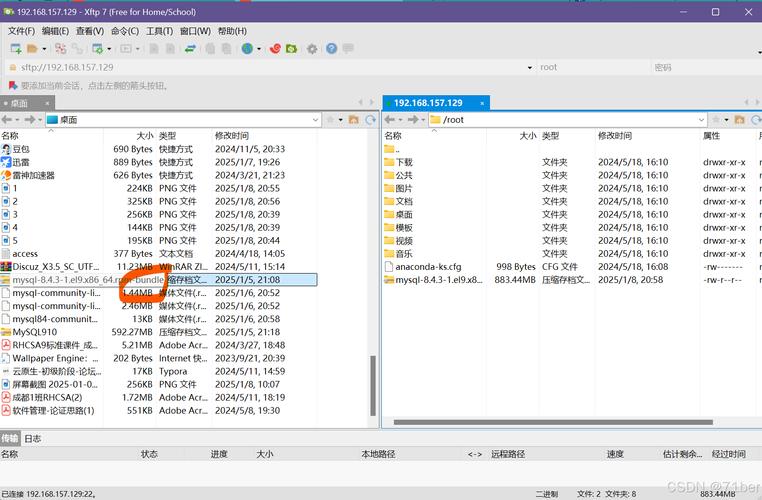Click the speech bubble toolbar icon
This screenshot has width=762, height=500.
click(x=348, y=48)
